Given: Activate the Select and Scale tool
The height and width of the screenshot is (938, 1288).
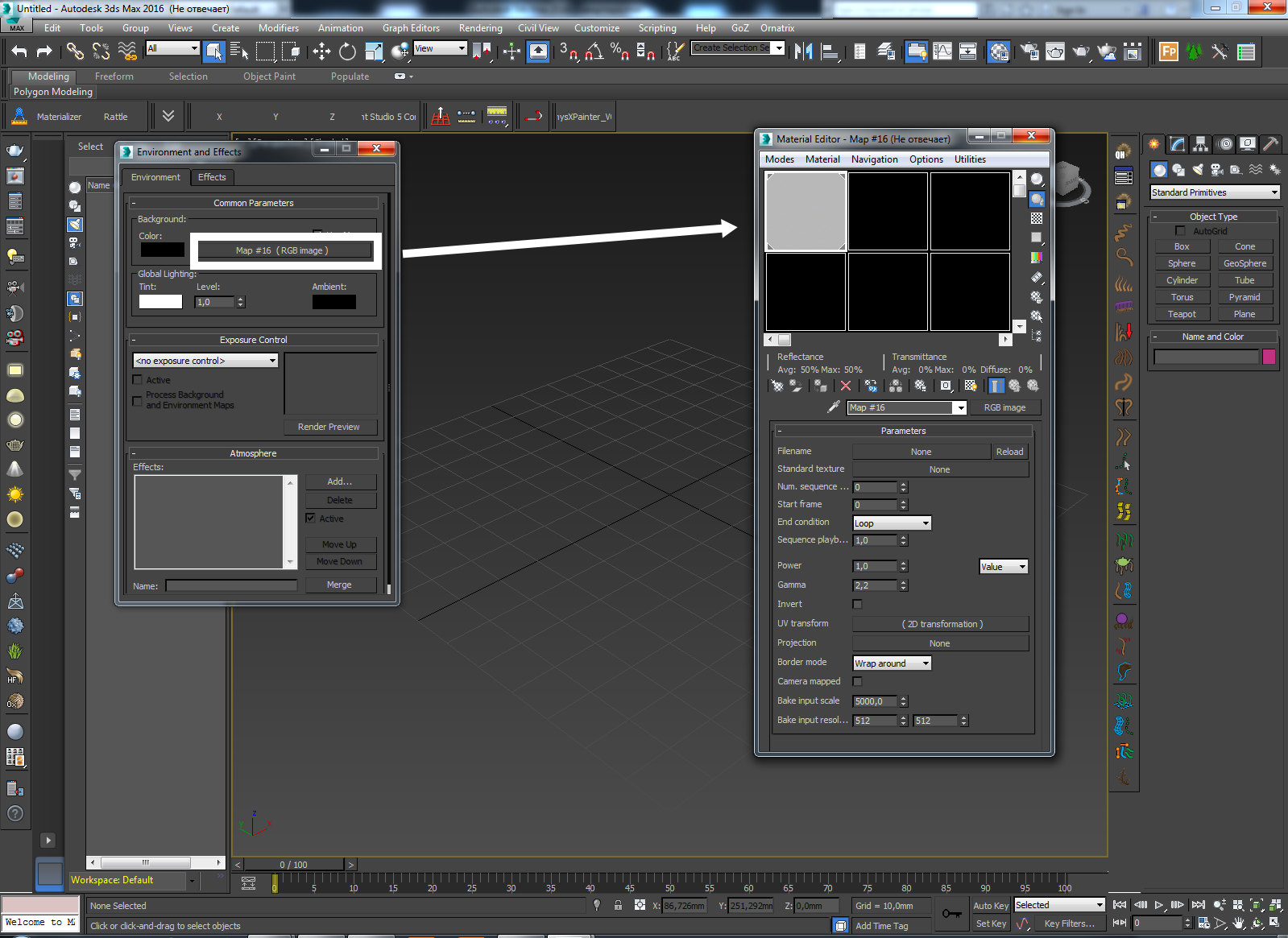Looking at the screenshot, I should click(x=373, y=52).
